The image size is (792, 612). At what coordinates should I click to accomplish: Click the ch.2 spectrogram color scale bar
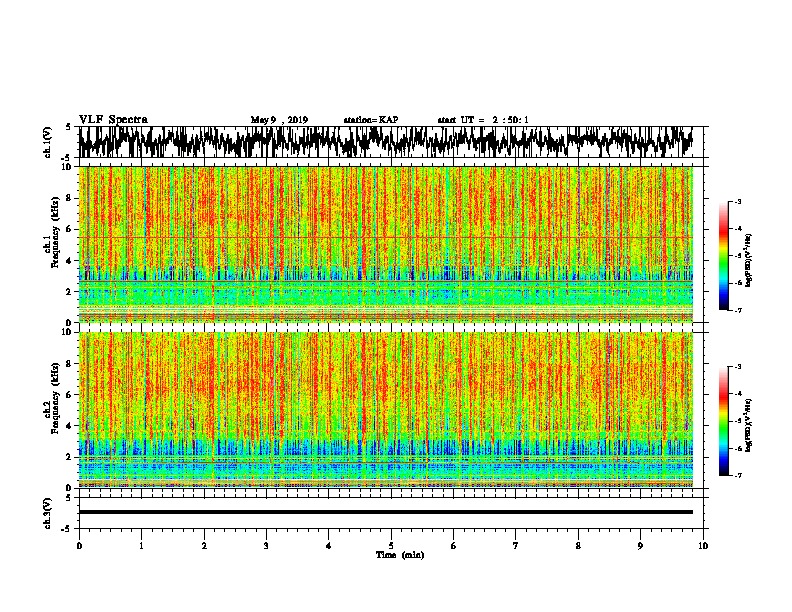point(723,421)
